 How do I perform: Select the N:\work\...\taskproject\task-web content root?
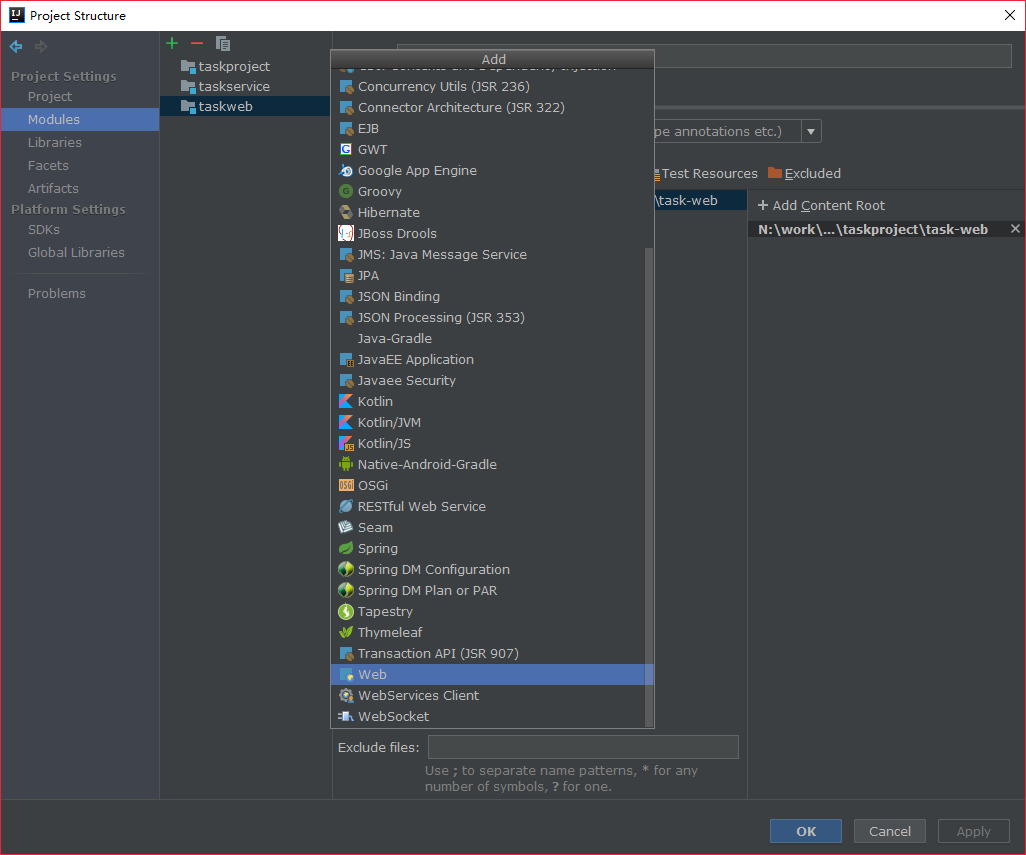[x=873, y=229]
